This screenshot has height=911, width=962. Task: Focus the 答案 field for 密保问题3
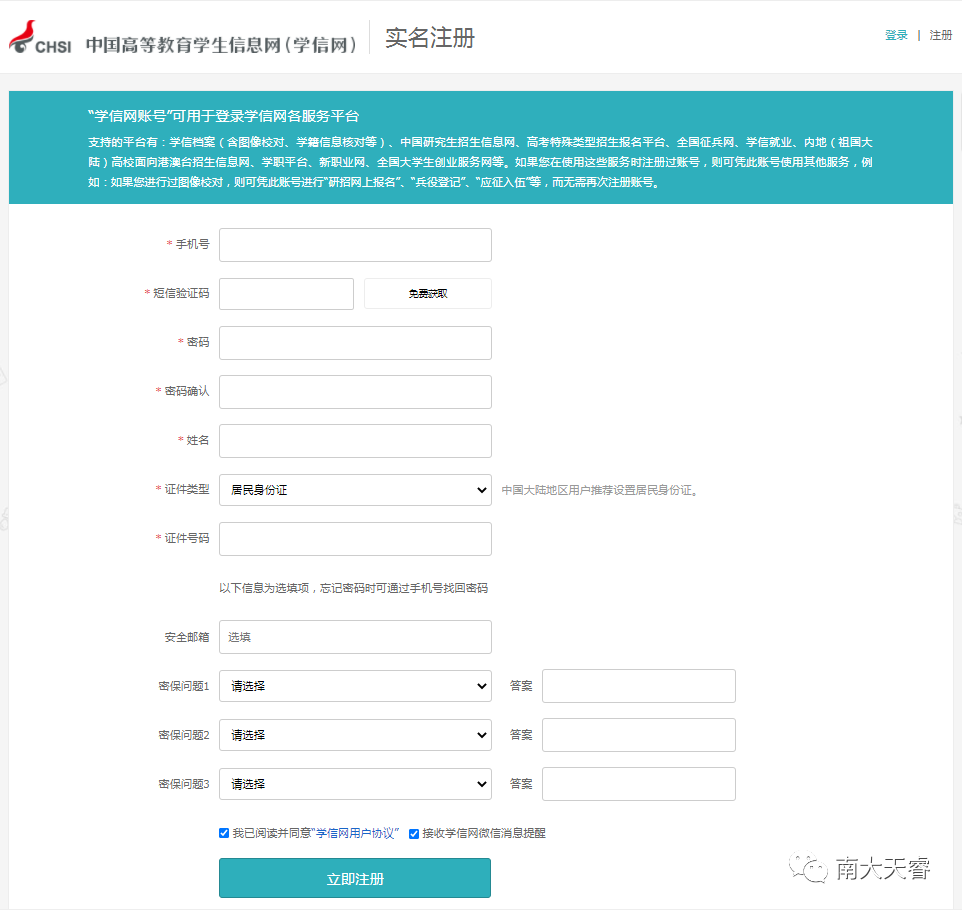[639, 784]
